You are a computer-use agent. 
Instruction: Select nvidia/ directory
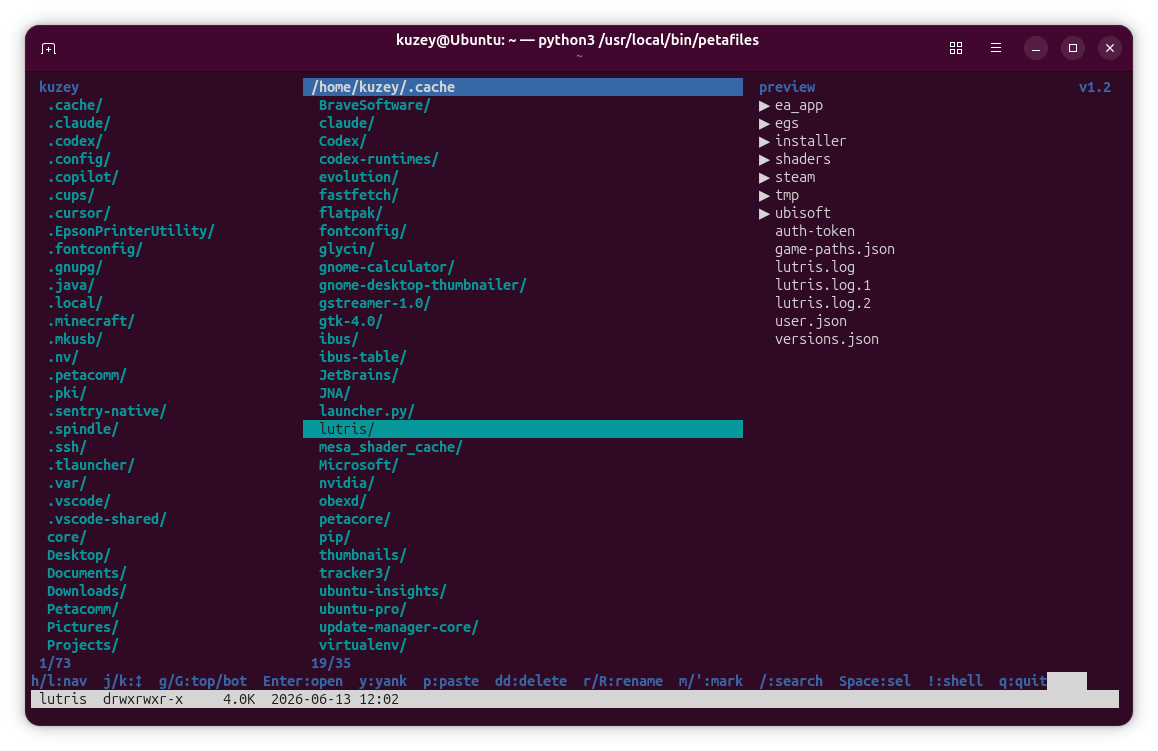347,483
